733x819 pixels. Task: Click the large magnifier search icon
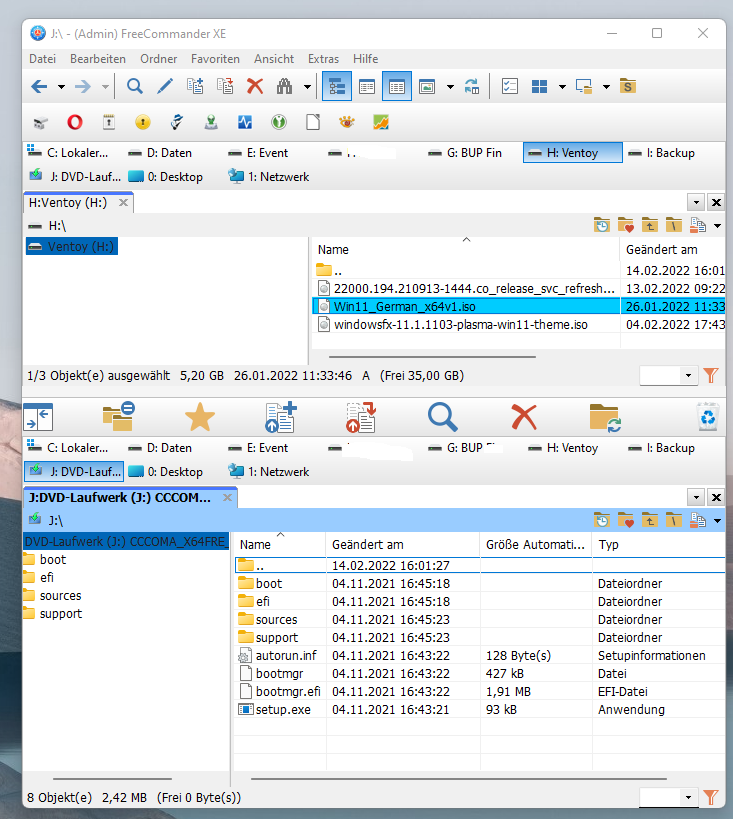[443, 417]
